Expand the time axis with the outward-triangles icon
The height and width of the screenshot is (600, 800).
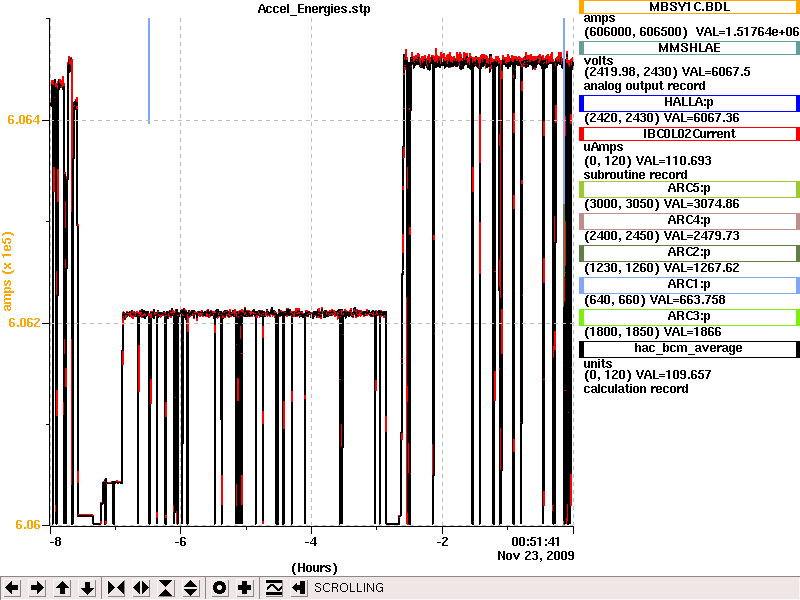pos(141,588)
